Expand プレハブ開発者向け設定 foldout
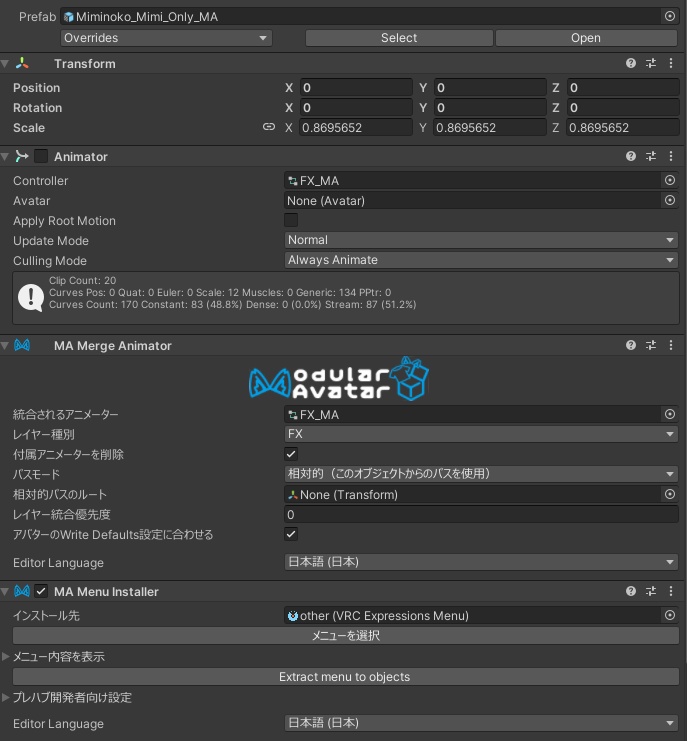 (6, 697)
